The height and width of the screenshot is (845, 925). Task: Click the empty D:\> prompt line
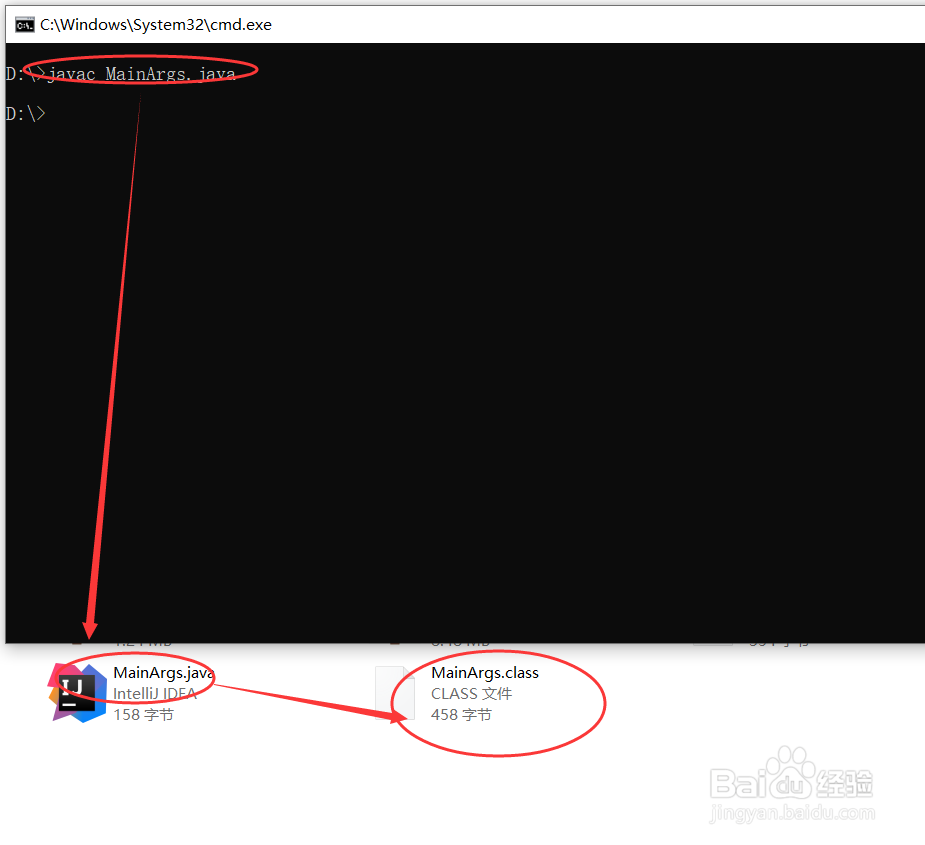point(25,113)
